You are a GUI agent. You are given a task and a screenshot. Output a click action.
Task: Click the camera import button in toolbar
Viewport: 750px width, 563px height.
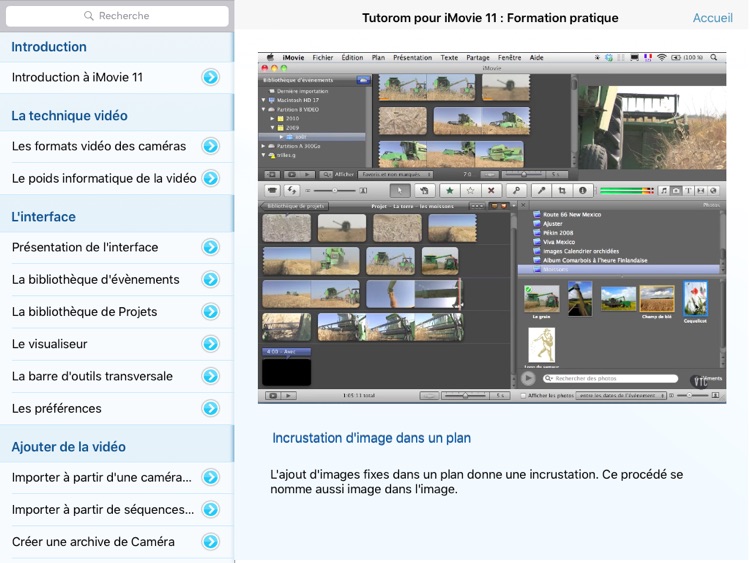pos(272,191)
